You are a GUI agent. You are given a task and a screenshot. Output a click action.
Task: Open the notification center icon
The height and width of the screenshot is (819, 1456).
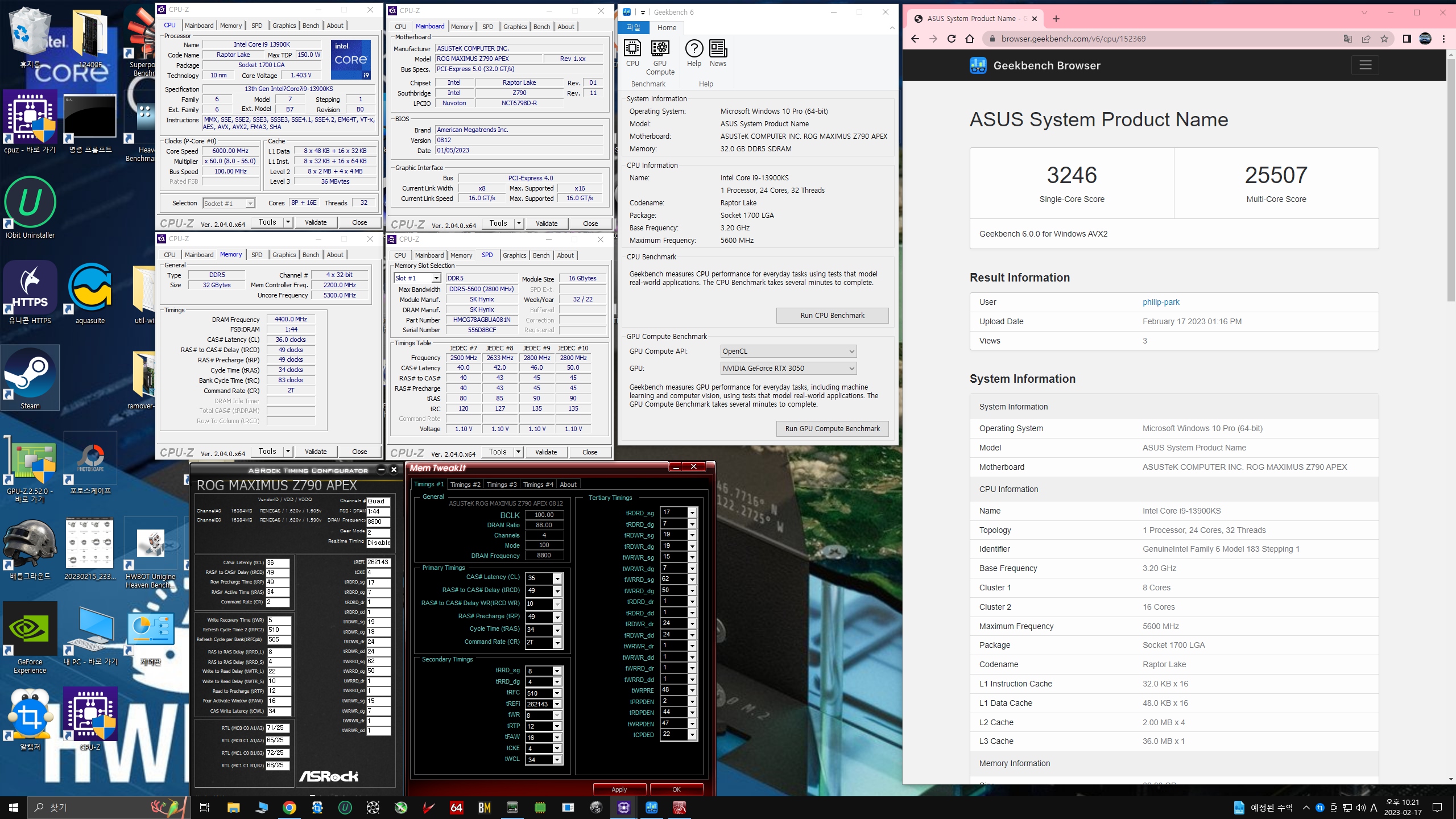click(1437, 808)
